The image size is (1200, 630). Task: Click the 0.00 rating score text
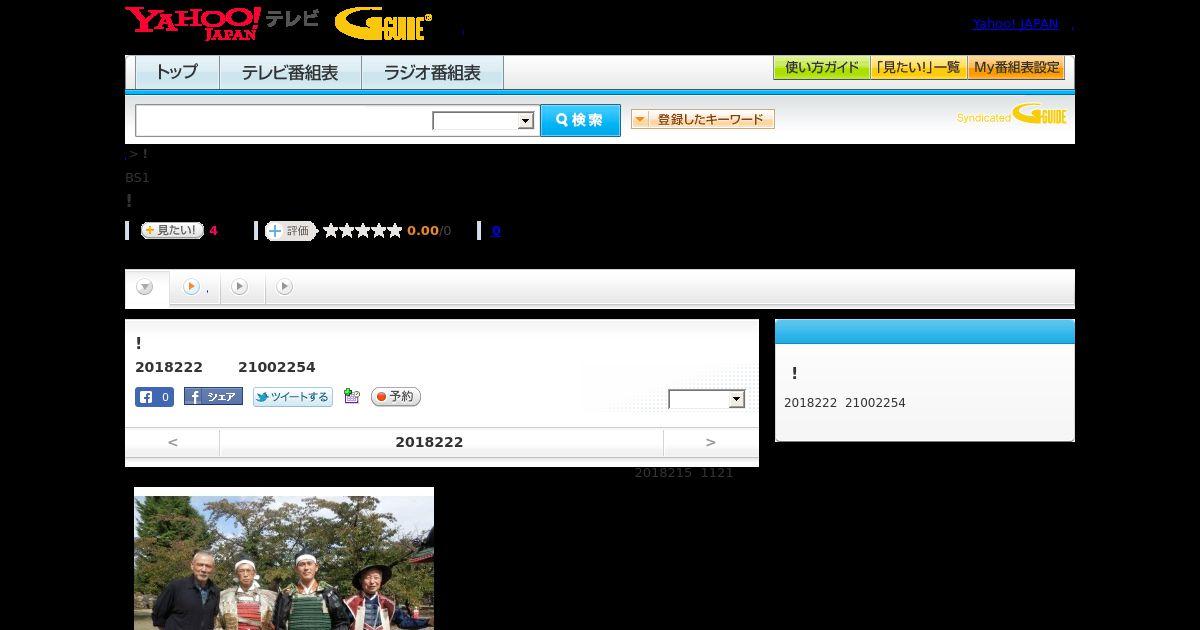click(x=423, y=231)
